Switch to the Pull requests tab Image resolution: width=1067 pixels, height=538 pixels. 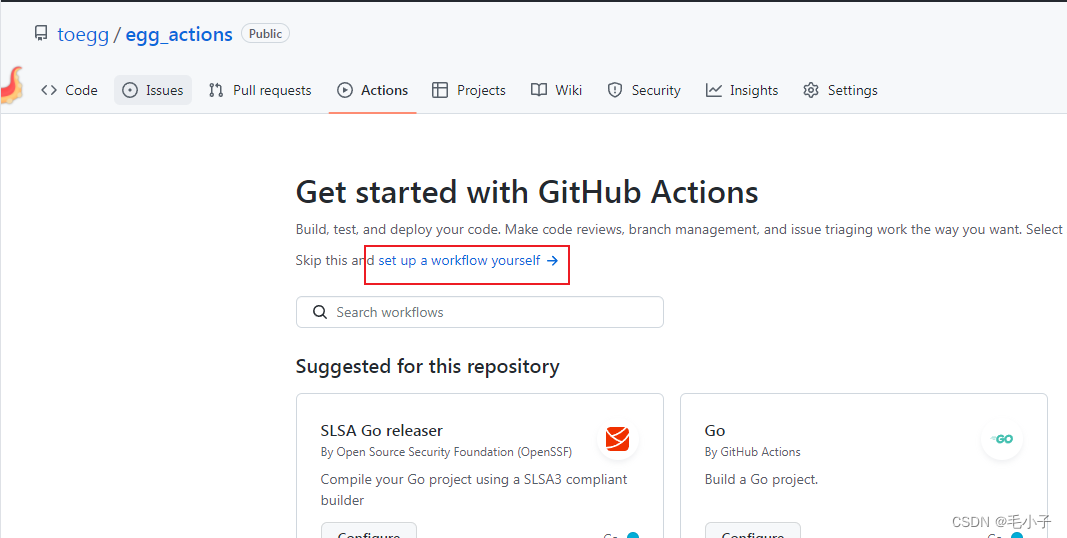click(x=260, y=90)
